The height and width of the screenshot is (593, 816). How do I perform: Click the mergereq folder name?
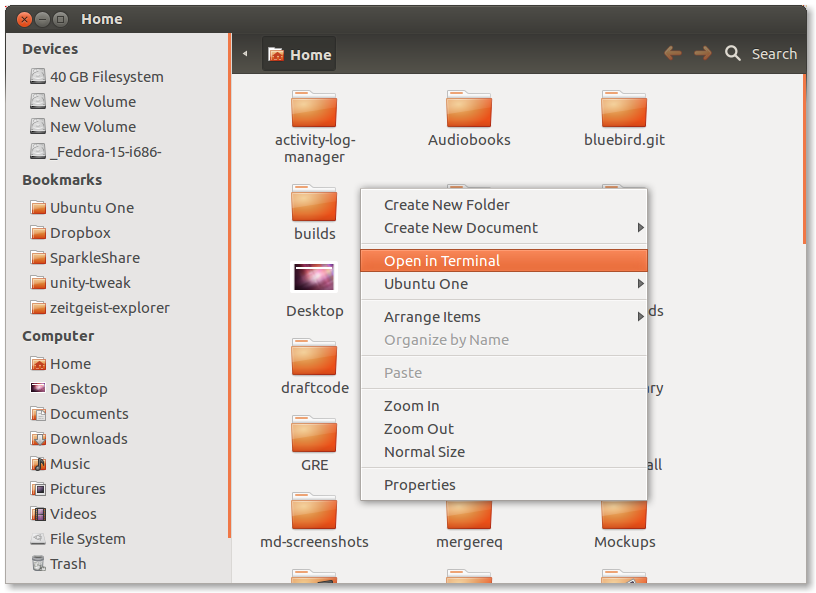[x=469, y=542]
